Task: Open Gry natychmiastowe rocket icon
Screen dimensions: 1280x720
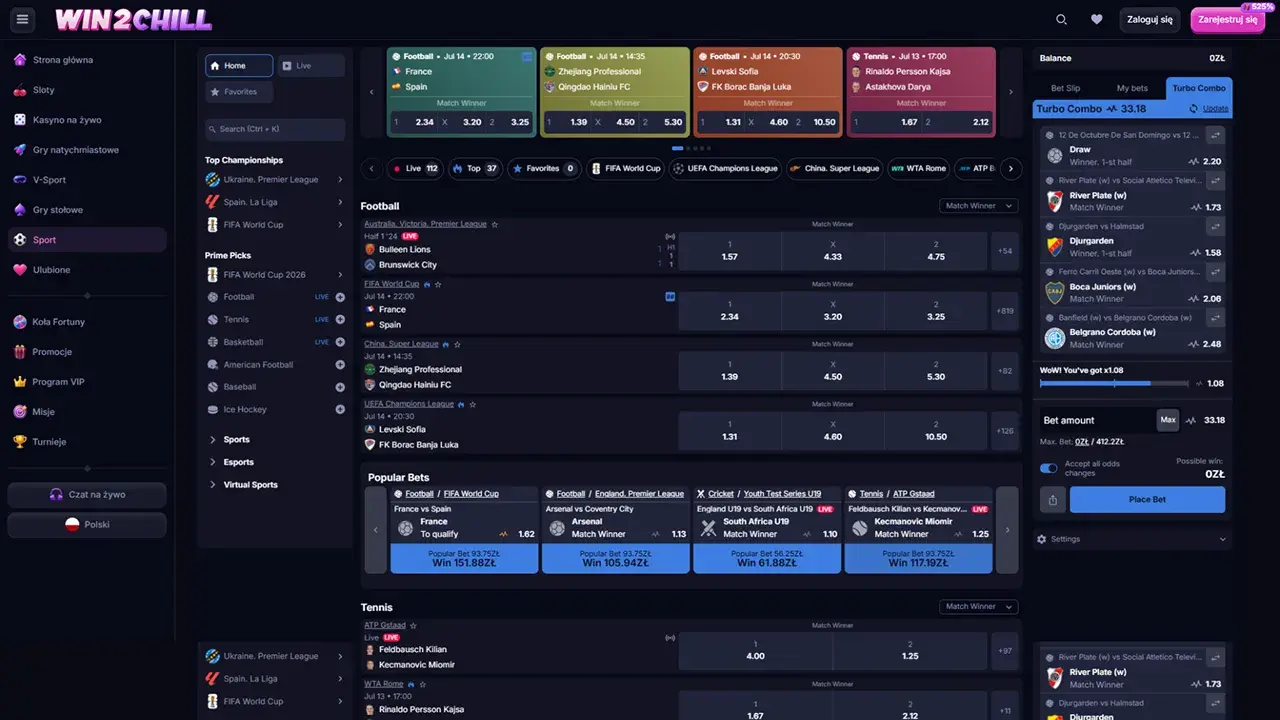Action: click(x=20, y=150)
